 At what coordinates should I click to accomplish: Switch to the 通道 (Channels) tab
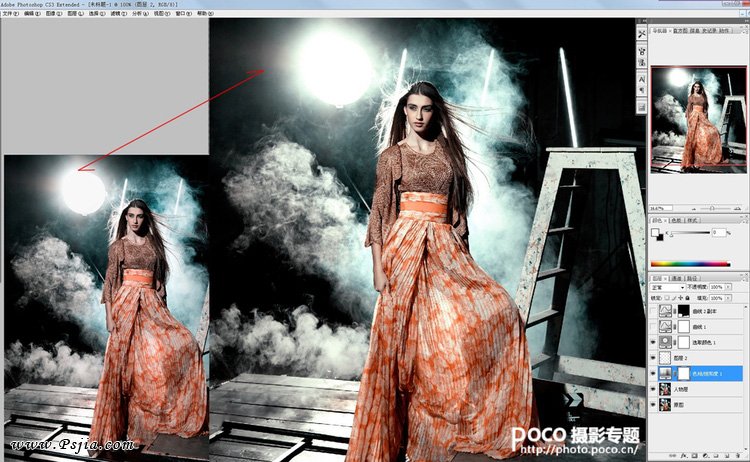tap(677, 278)
